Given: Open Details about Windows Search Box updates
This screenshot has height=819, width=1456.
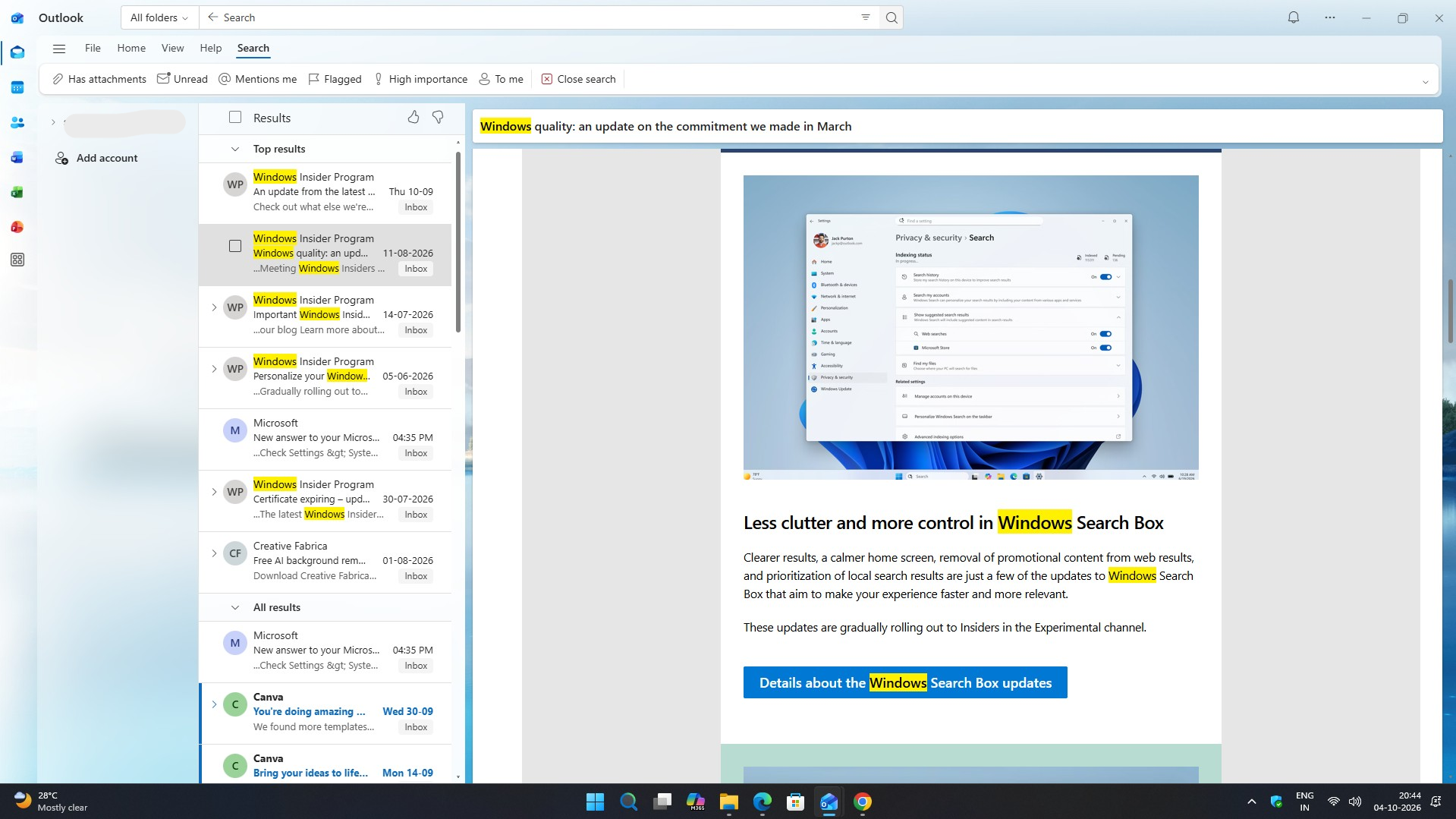Looking at the screenshot, I should (905, 682).
